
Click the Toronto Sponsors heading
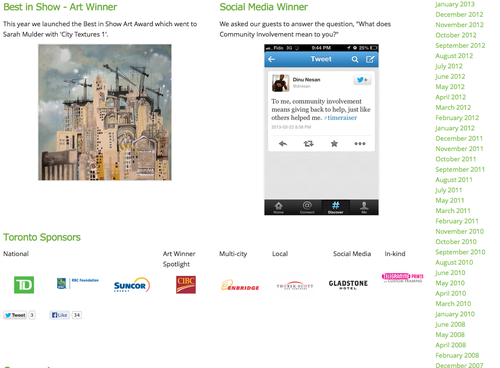pos(42,237)
